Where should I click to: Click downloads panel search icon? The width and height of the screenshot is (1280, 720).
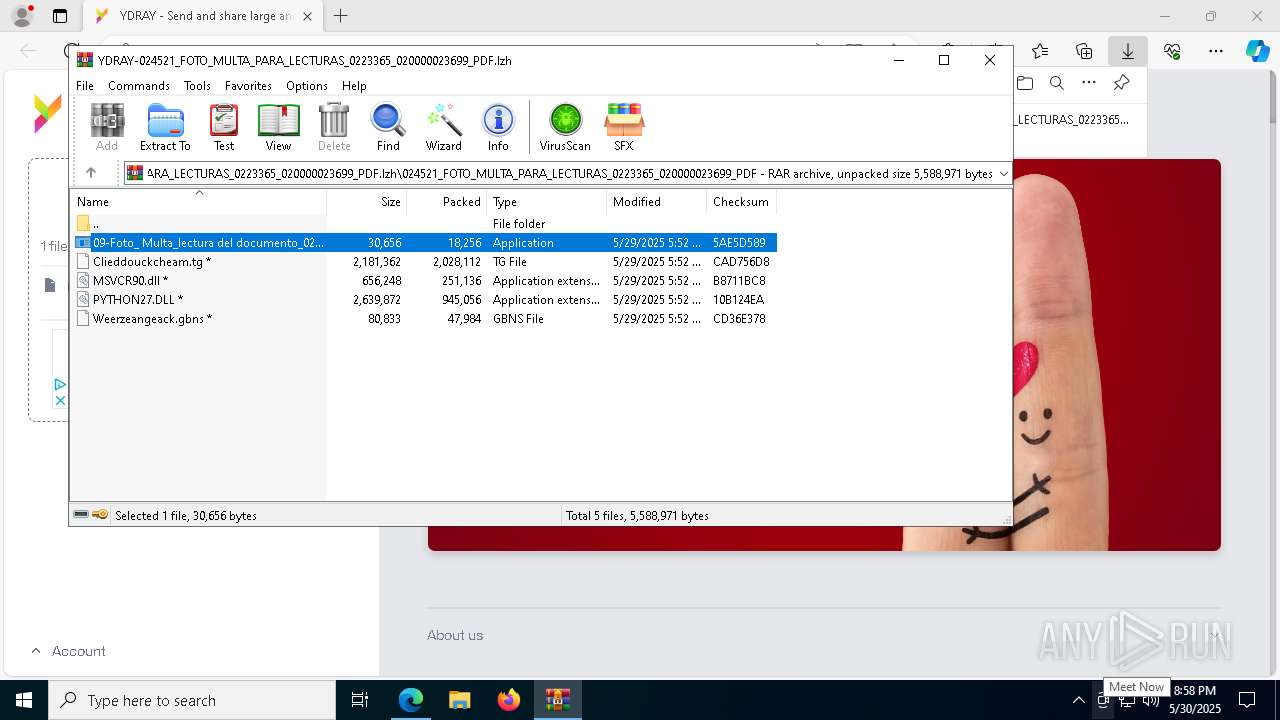click(1057, 83)
